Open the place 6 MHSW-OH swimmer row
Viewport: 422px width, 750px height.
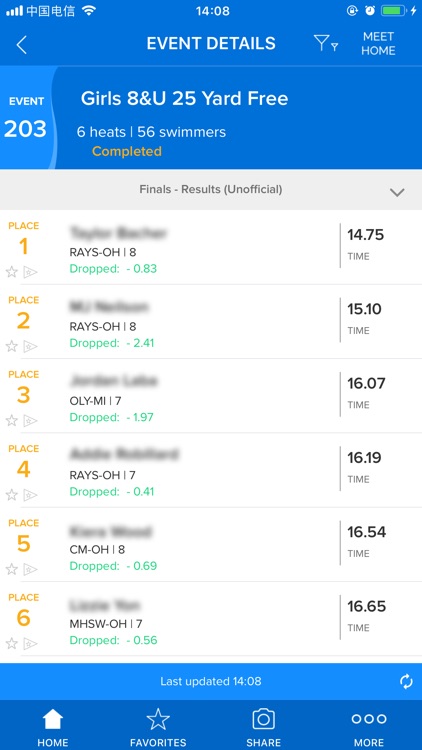tap(211, 619)
